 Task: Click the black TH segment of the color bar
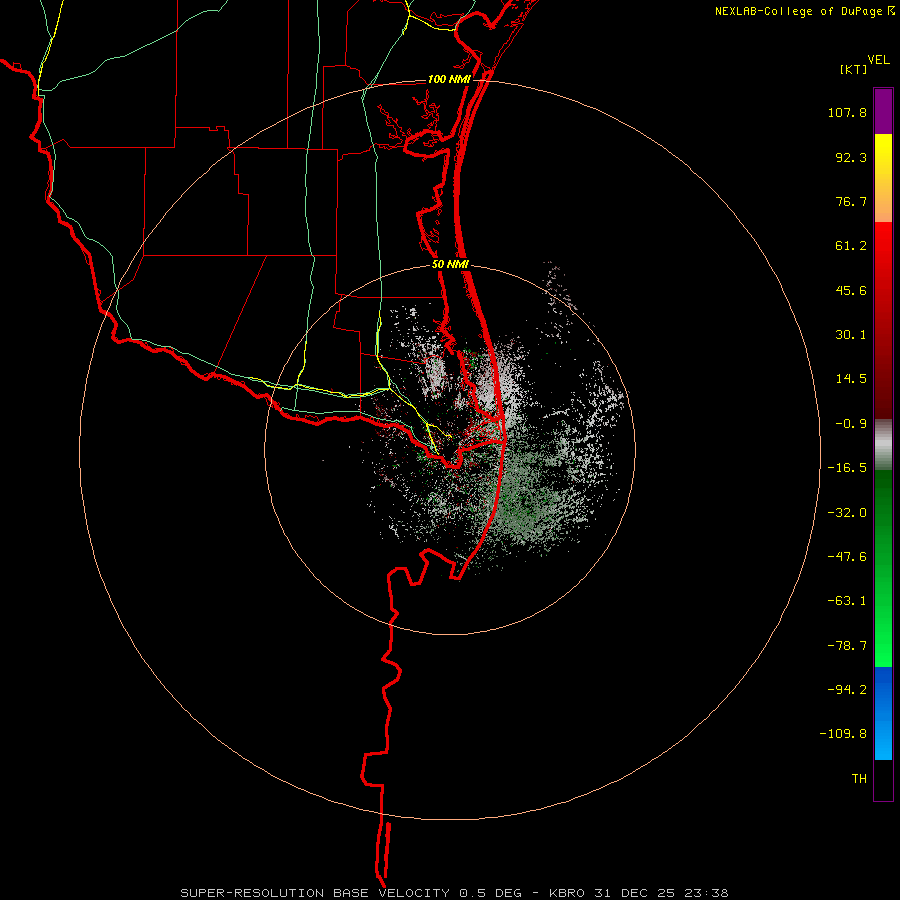click(883, 780)
